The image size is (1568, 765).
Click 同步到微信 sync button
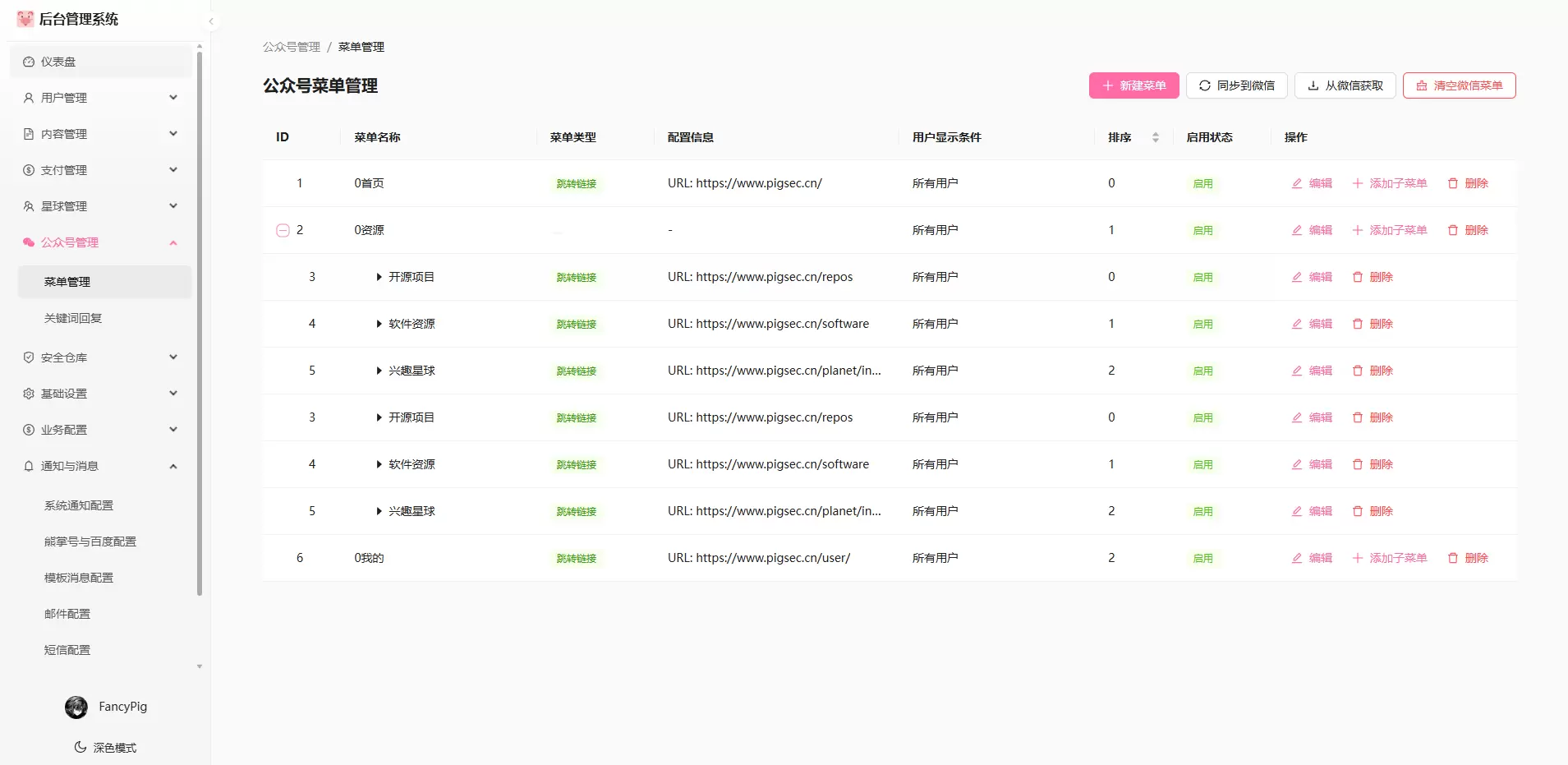click(1237, 85)
